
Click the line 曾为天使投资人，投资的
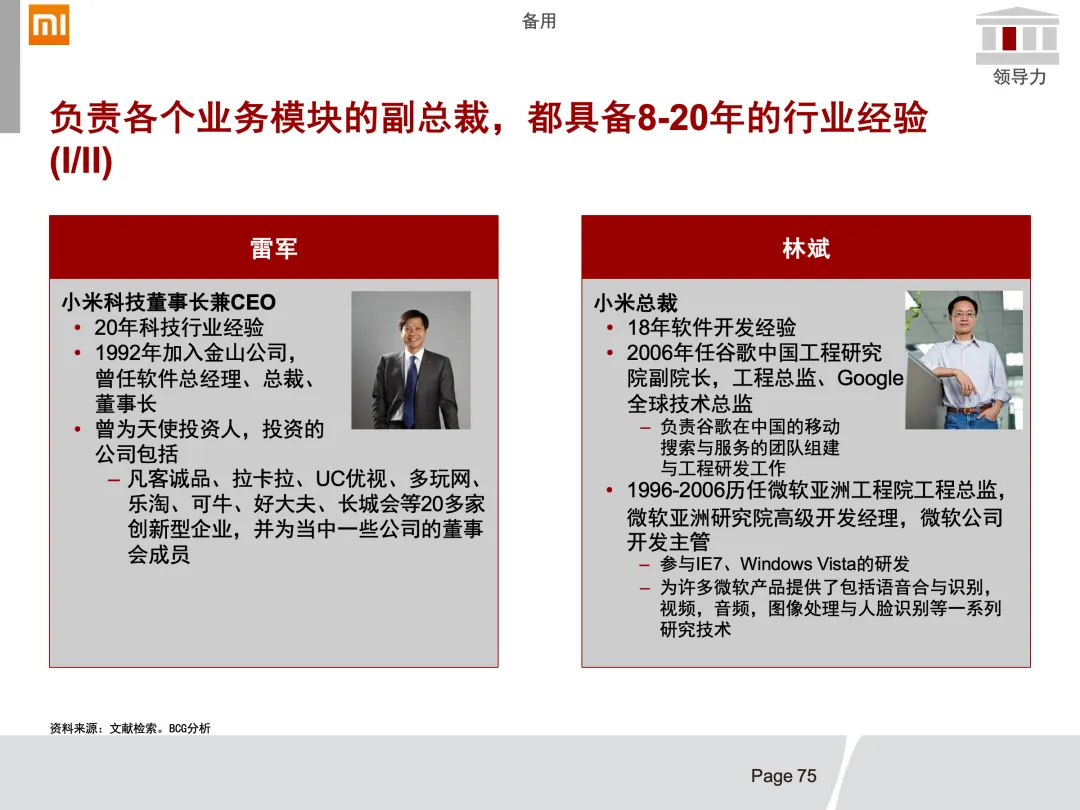click(209, 429)
